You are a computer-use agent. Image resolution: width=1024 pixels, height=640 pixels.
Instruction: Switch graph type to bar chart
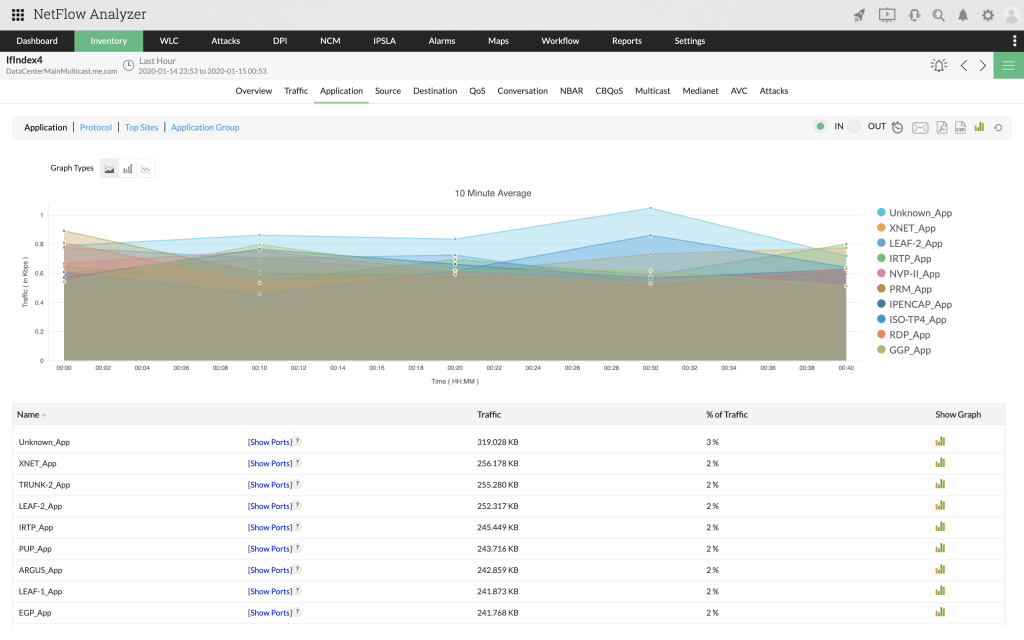click(x=127, y=168)
